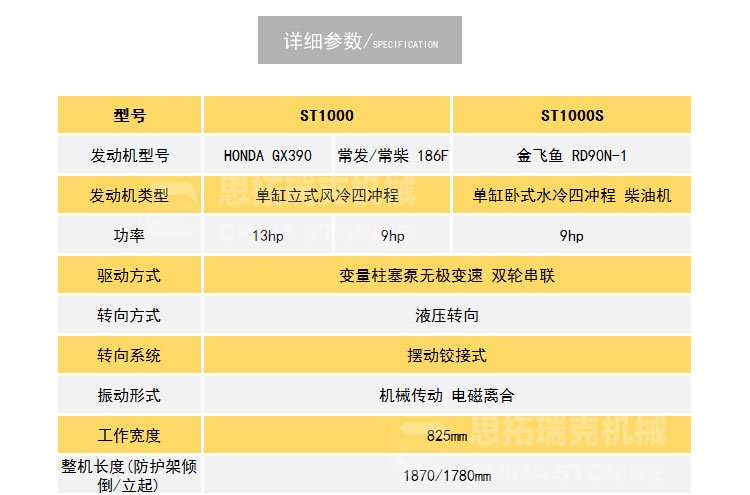The width and height of the screenshot is (750, 495).
Task: Click the ST1000 column header
Action: coord(326,115)
